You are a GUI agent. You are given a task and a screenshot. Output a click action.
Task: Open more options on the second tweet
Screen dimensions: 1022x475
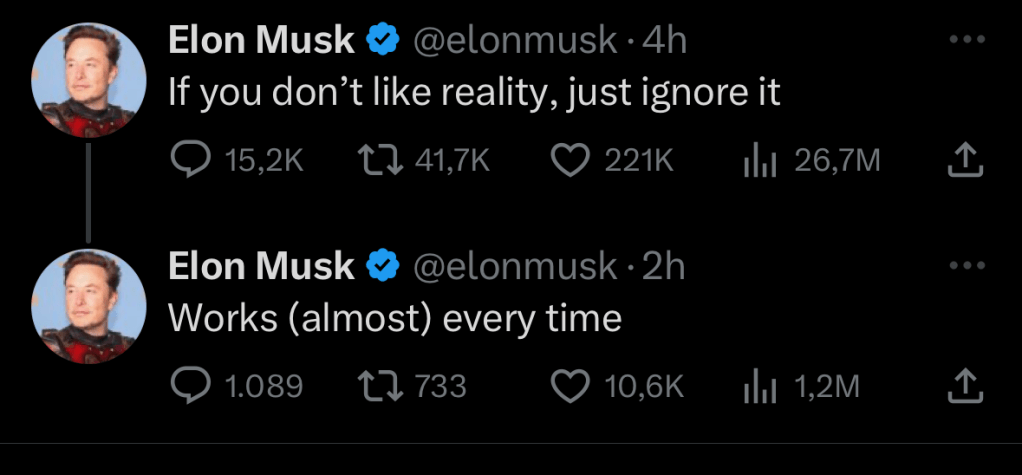[966, 266]
